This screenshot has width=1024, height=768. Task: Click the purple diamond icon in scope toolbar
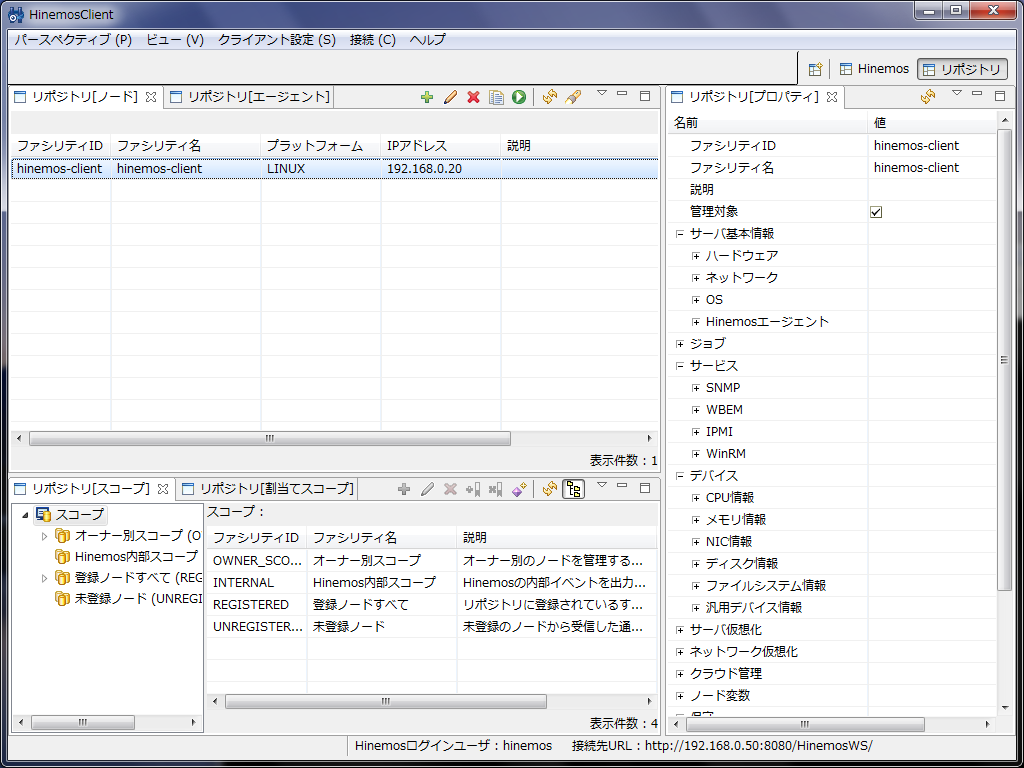pos(519,488)
